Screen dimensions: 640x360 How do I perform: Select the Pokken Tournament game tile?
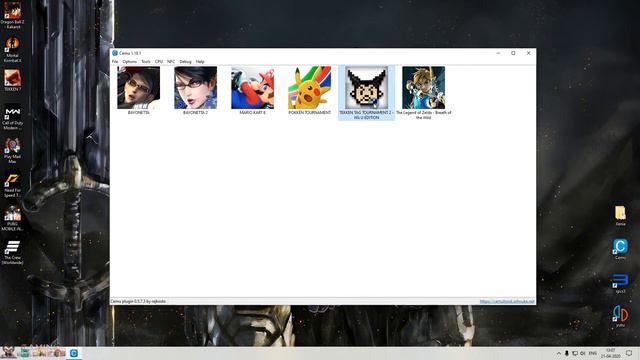pyautogui.click(x=309, y=91)
